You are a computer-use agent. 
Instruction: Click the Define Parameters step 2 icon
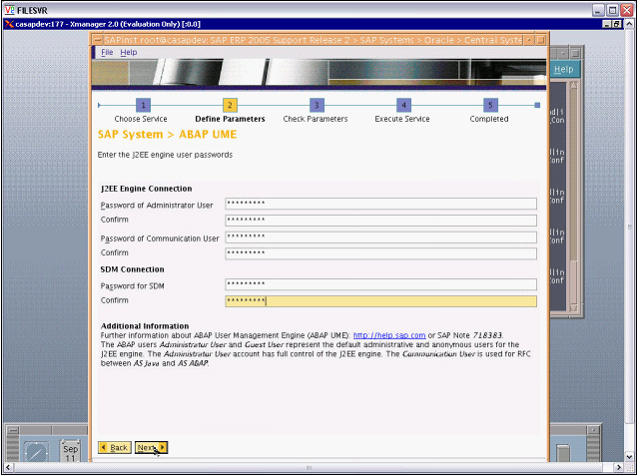point(230,104)
